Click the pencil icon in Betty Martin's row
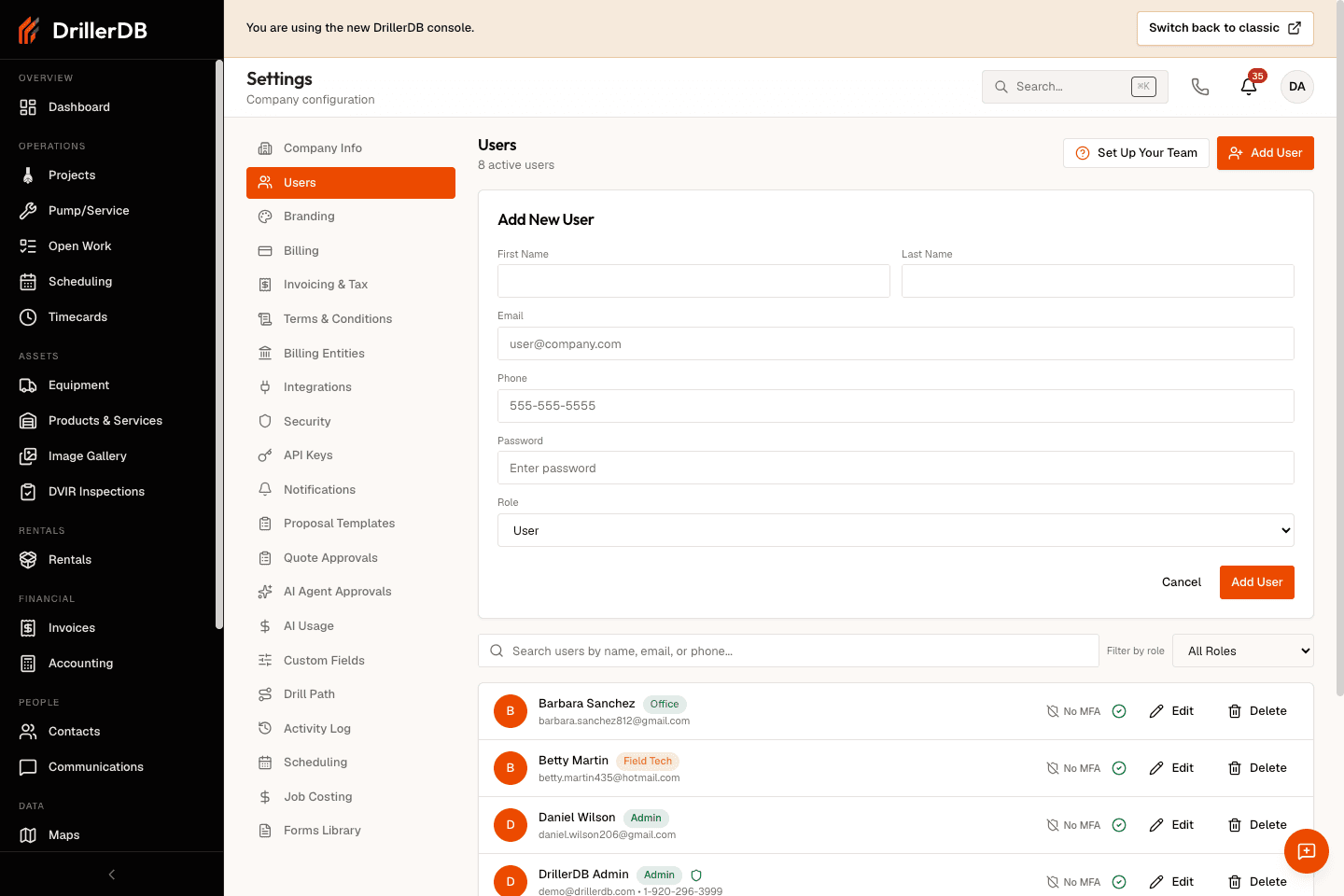 point(1156,768)
